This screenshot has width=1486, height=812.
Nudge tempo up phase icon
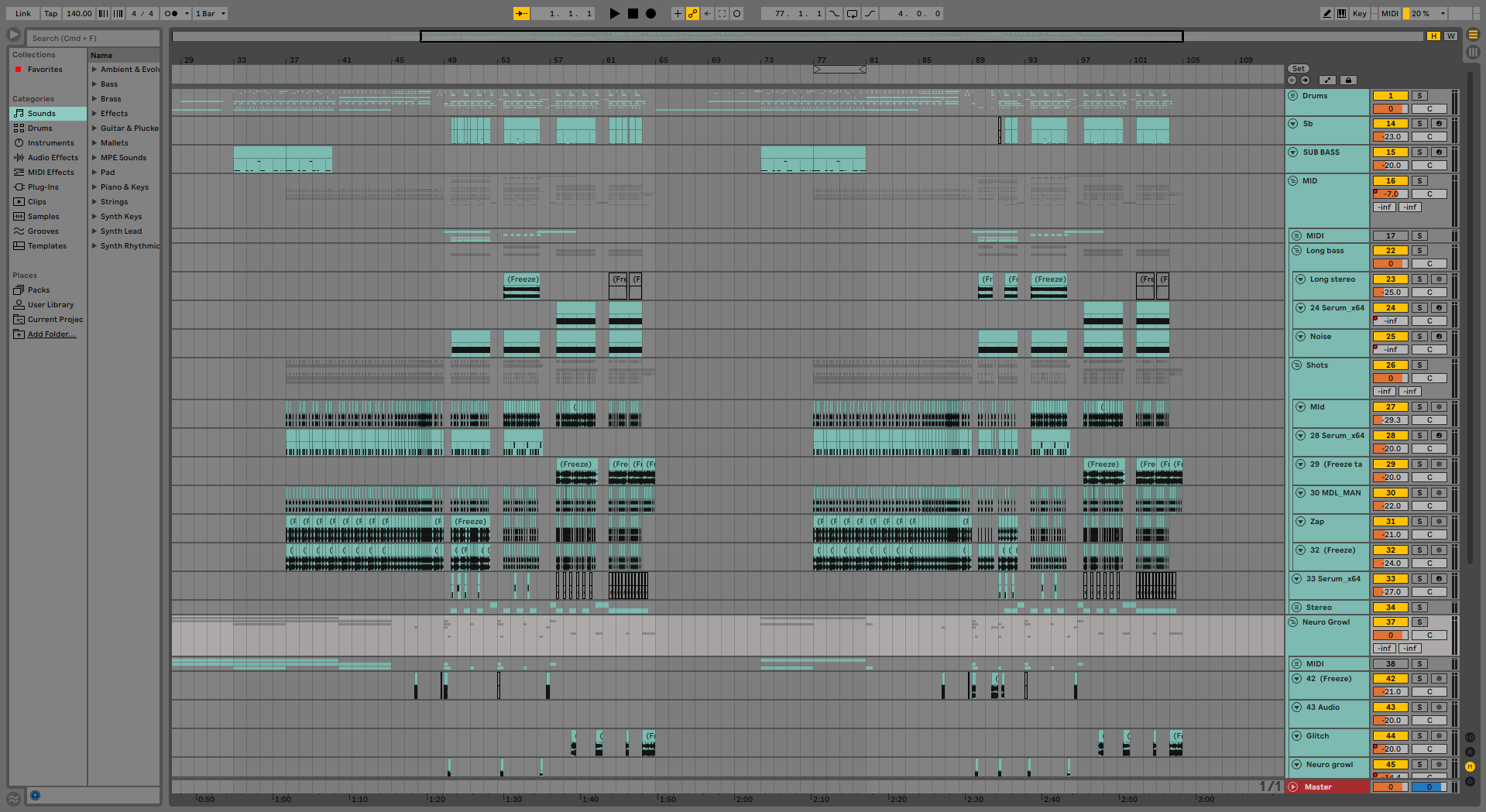[x=118, y=13]
